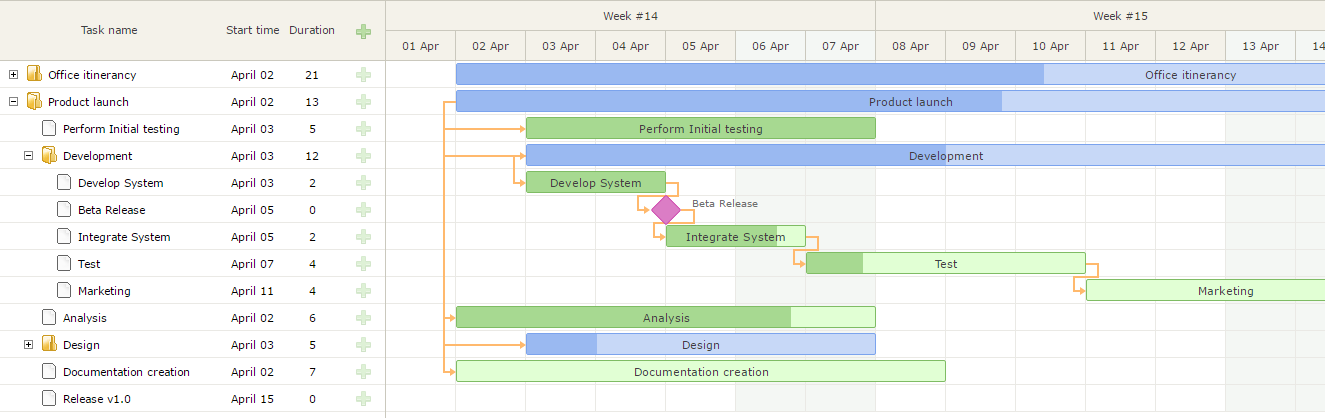Click the add-task plus icon in grid header
This screenshot has height=418, width=1325.
pos(363,31)
